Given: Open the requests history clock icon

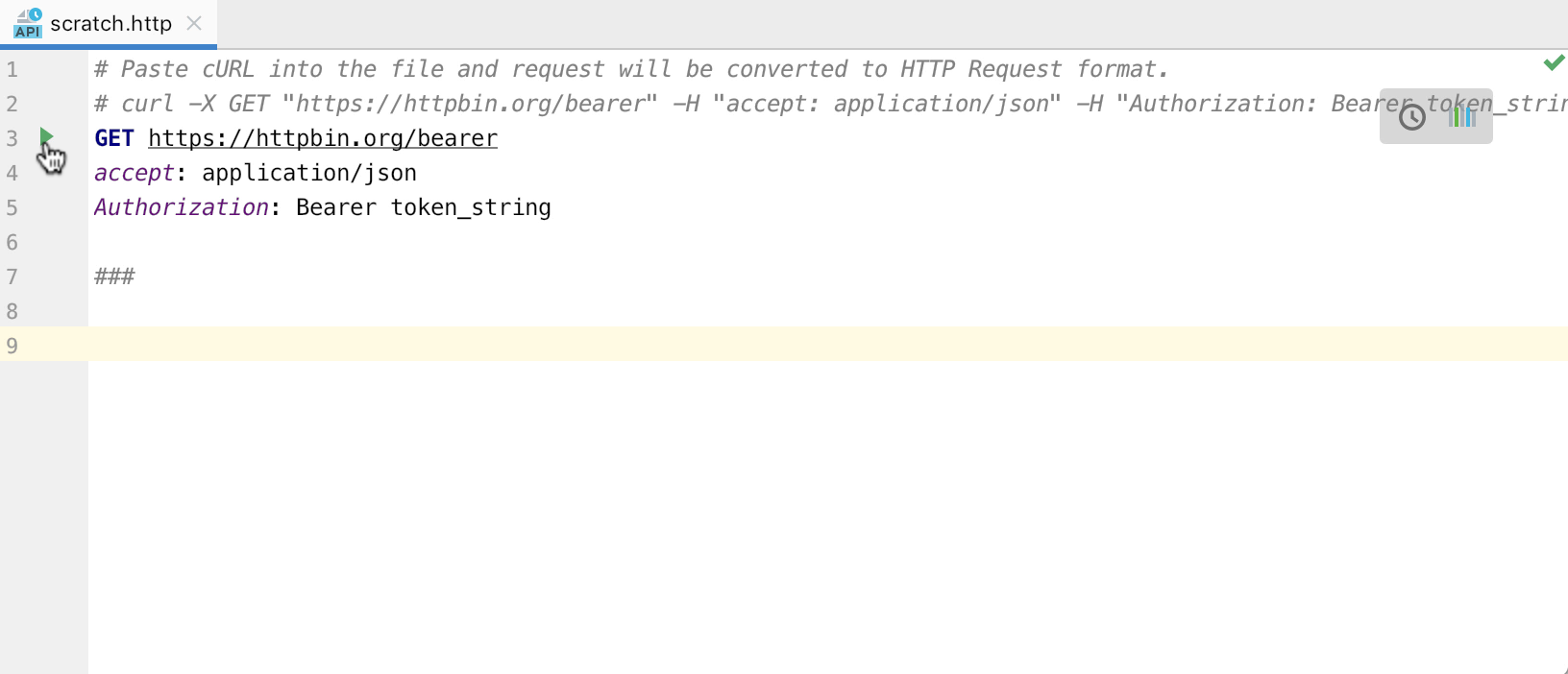Looking at the screenshot, I should coord(1411,117).
